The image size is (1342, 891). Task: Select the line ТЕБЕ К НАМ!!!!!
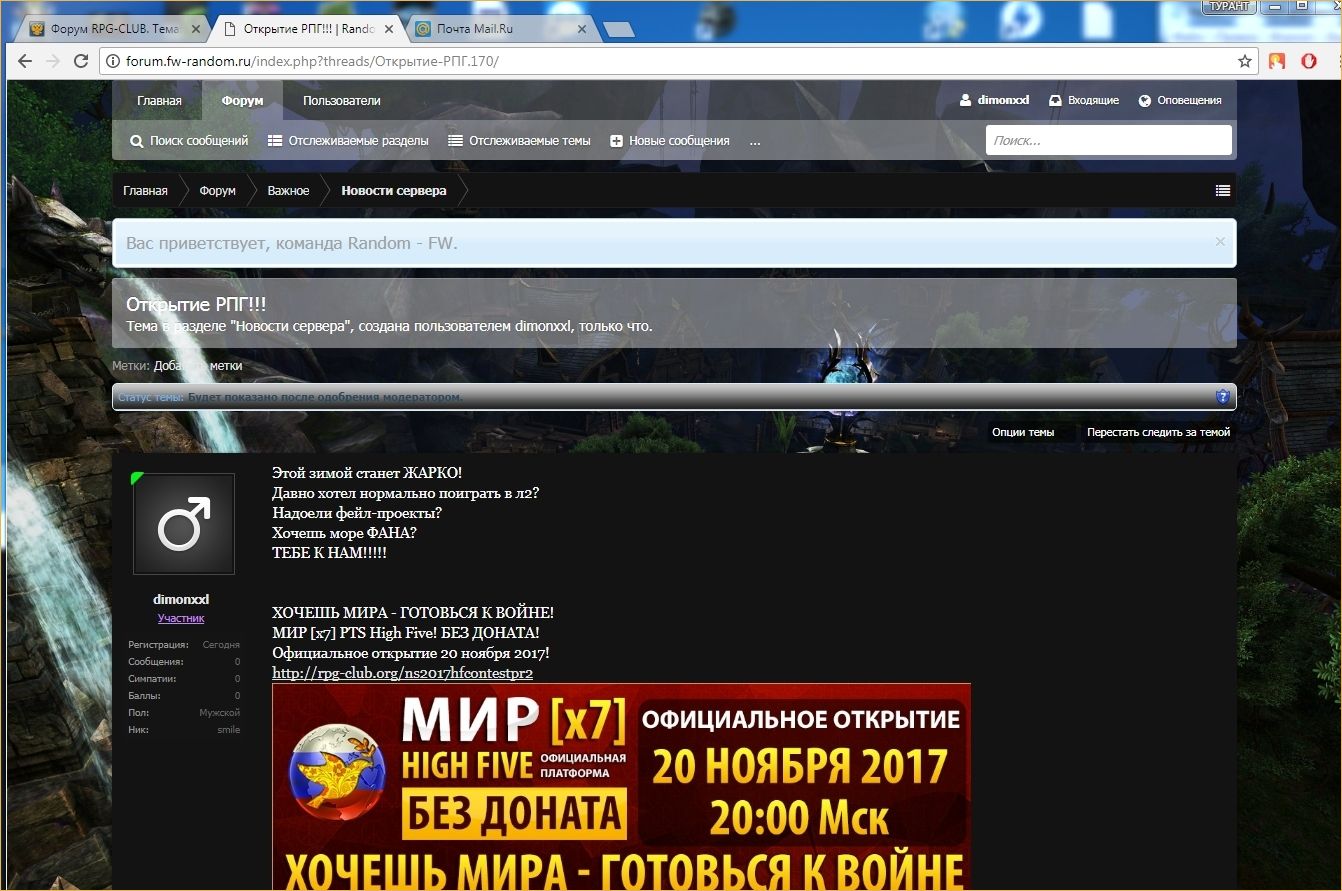(x=329, y=553)
